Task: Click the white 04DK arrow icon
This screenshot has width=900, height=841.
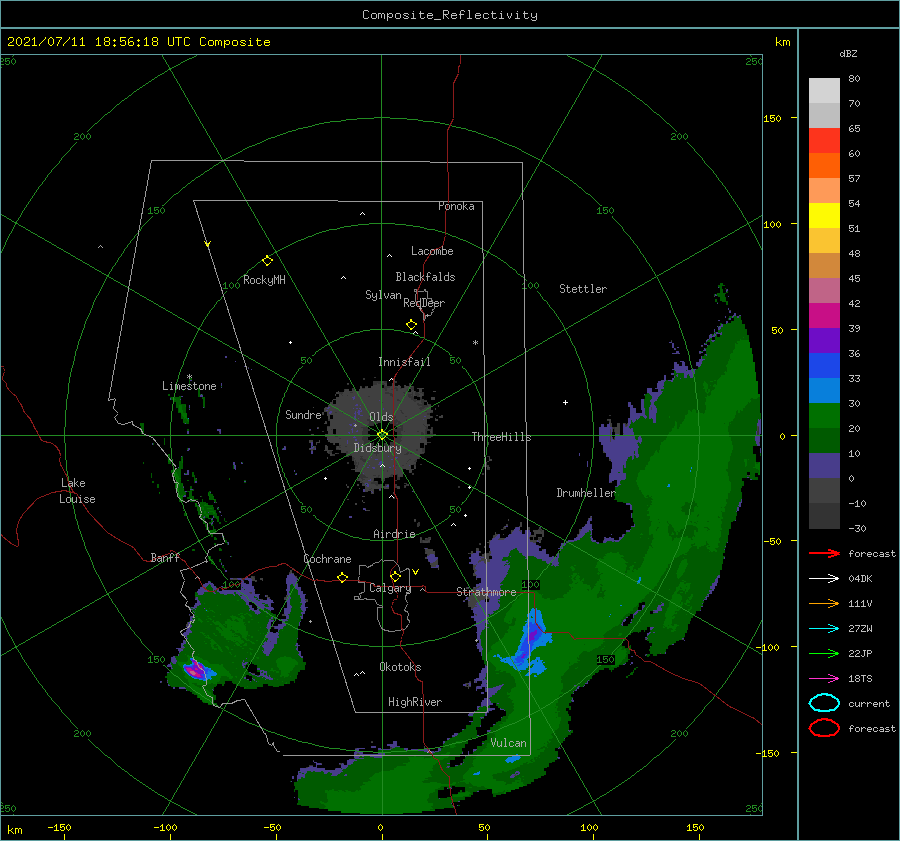Action: coord(824,579)
